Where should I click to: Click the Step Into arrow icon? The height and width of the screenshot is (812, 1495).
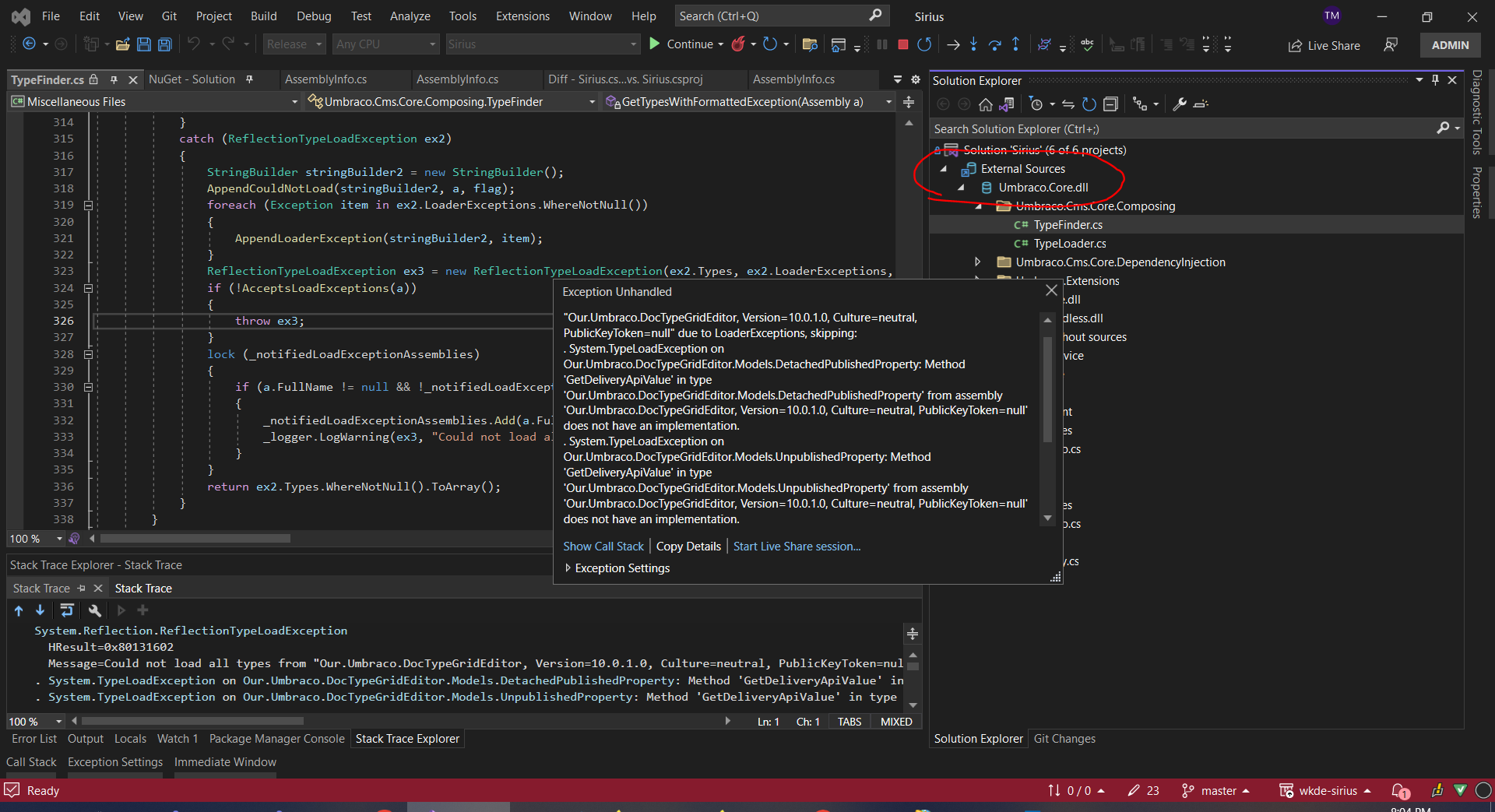pyautogui.click(x=973, y=44)
